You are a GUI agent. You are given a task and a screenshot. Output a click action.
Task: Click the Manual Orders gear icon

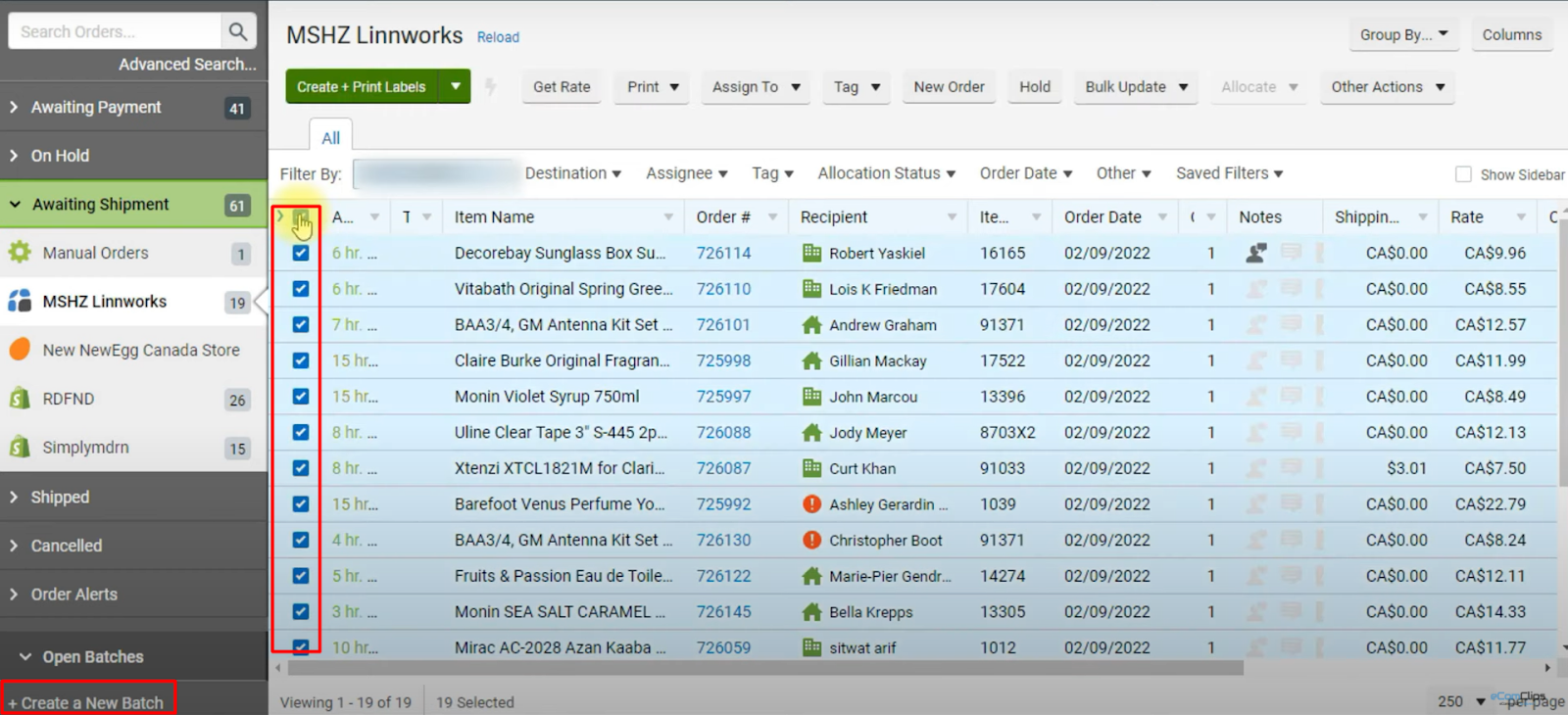[x=20, y=253]
